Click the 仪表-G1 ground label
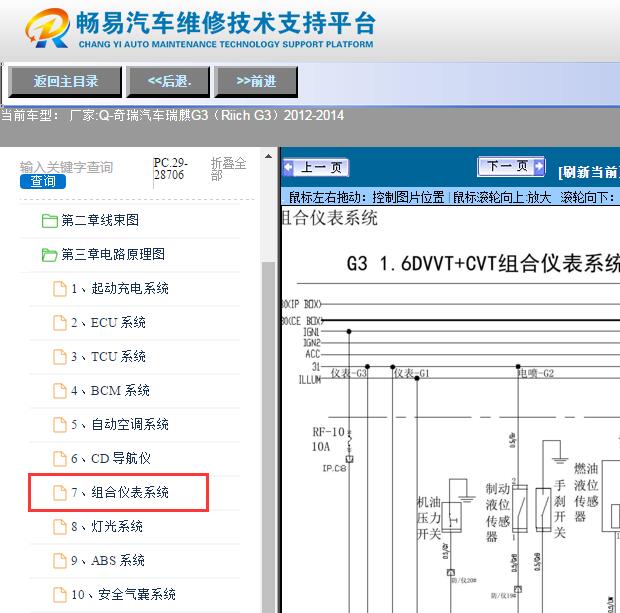The image size is (620, 613). (x=411, y=373)
